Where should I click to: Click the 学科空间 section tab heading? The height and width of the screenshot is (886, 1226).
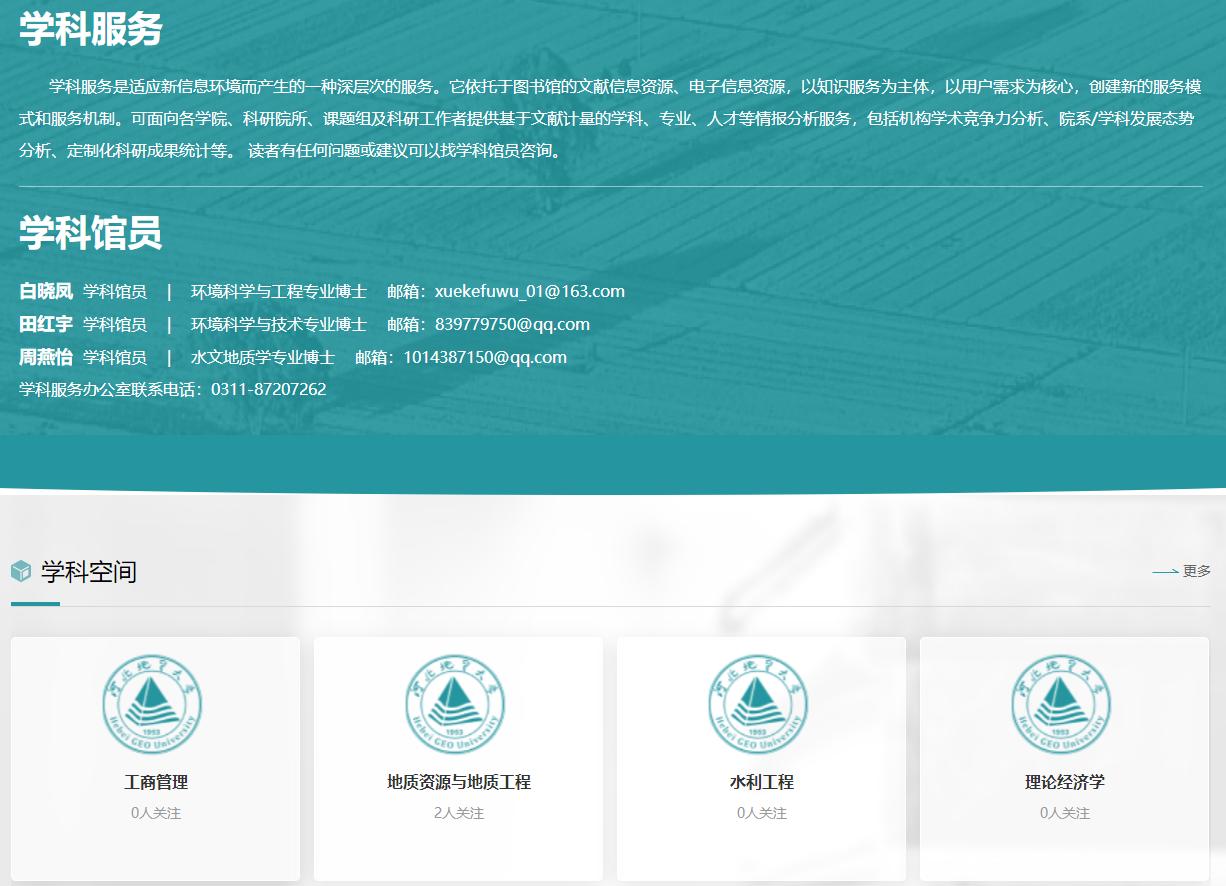pyautogui.click(x=88, y=572)
